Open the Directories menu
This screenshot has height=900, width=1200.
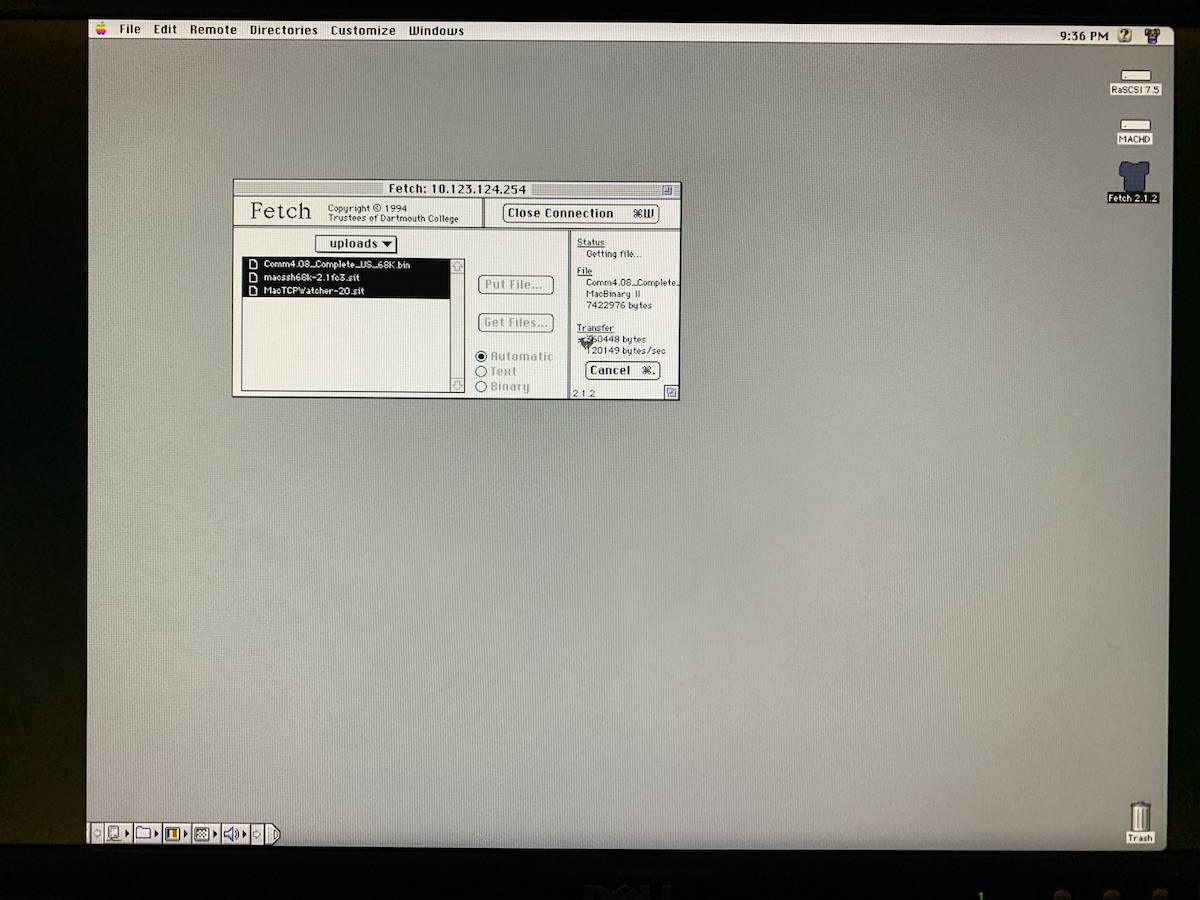(x=283, y=30)
